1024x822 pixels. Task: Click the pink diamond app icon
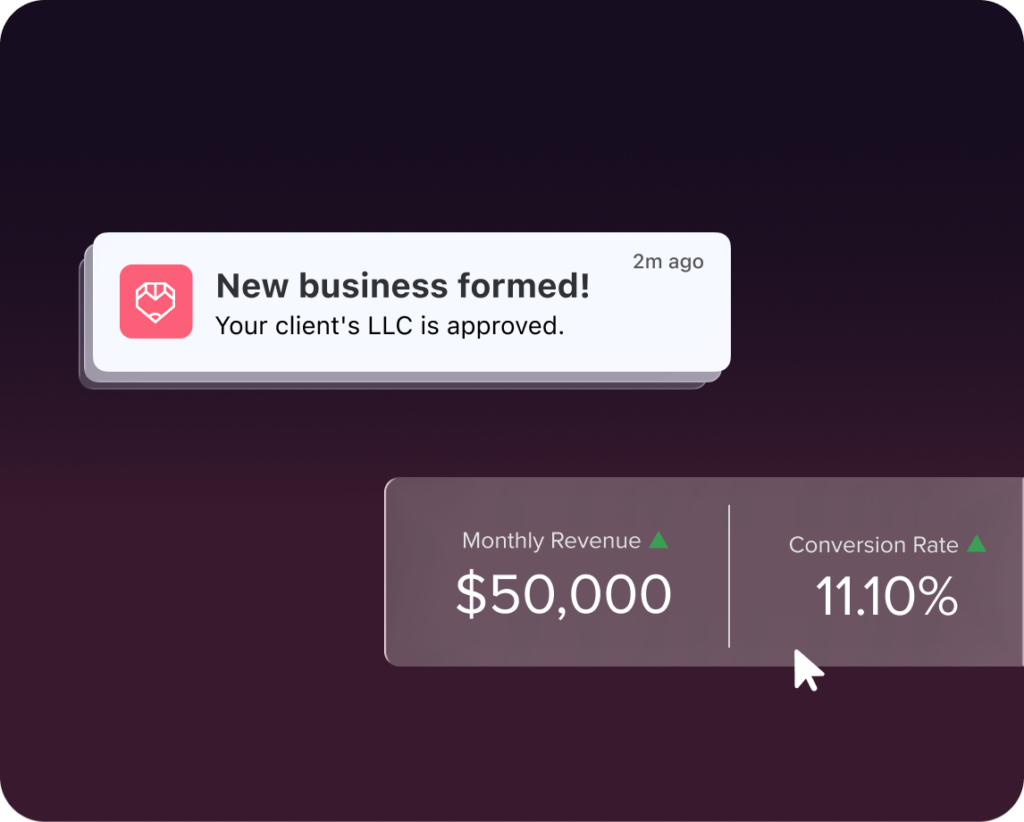(156, 301)
